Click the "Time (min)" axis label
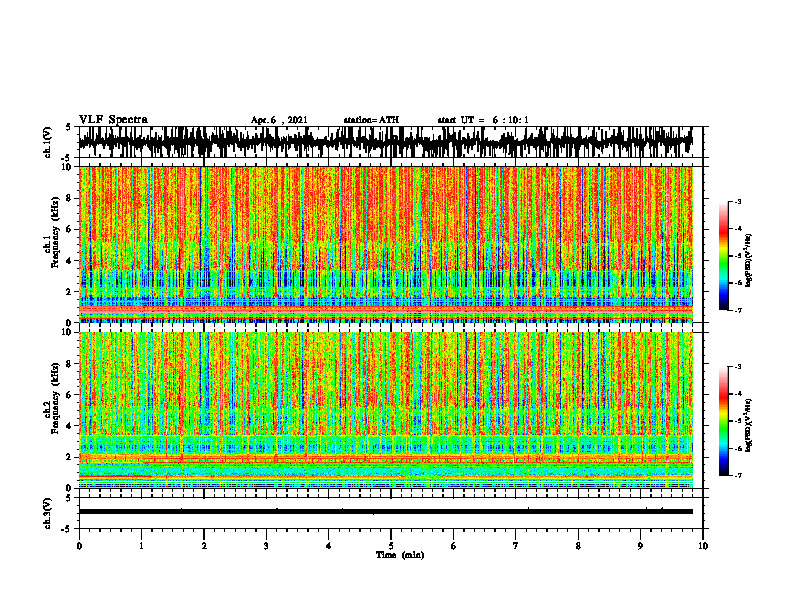Viewport: 792px width, 612px height. (x=400, y=555)
